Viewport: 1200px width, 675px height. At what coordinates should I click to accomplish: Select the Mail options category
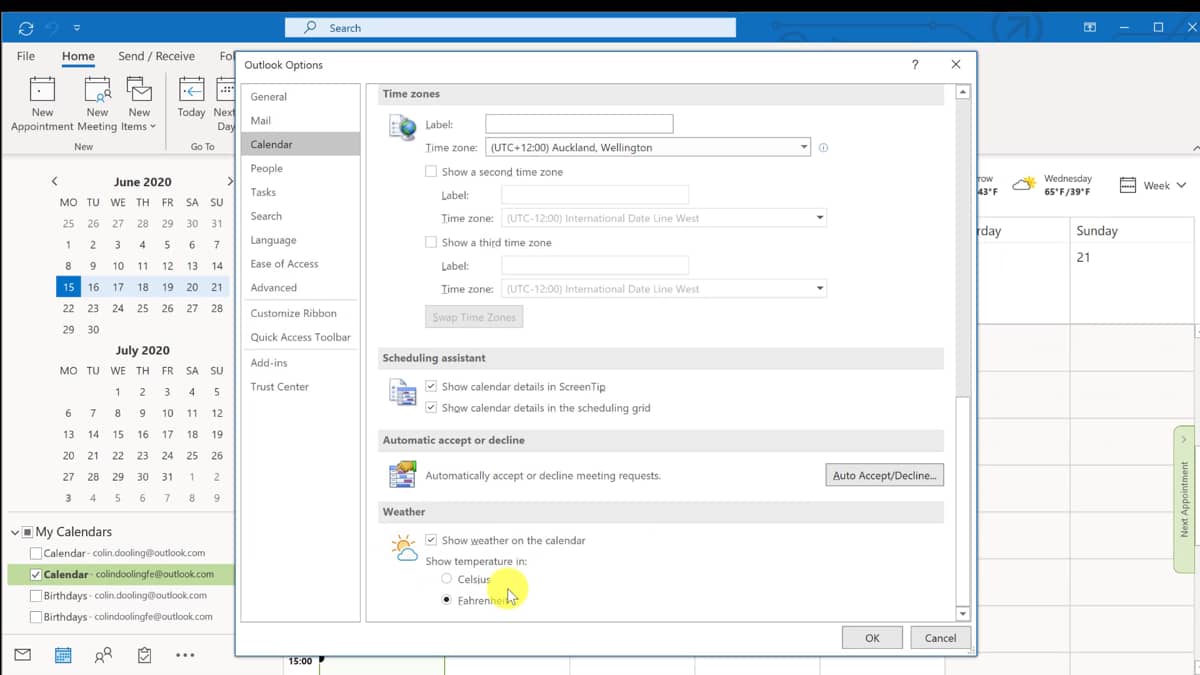300,120
